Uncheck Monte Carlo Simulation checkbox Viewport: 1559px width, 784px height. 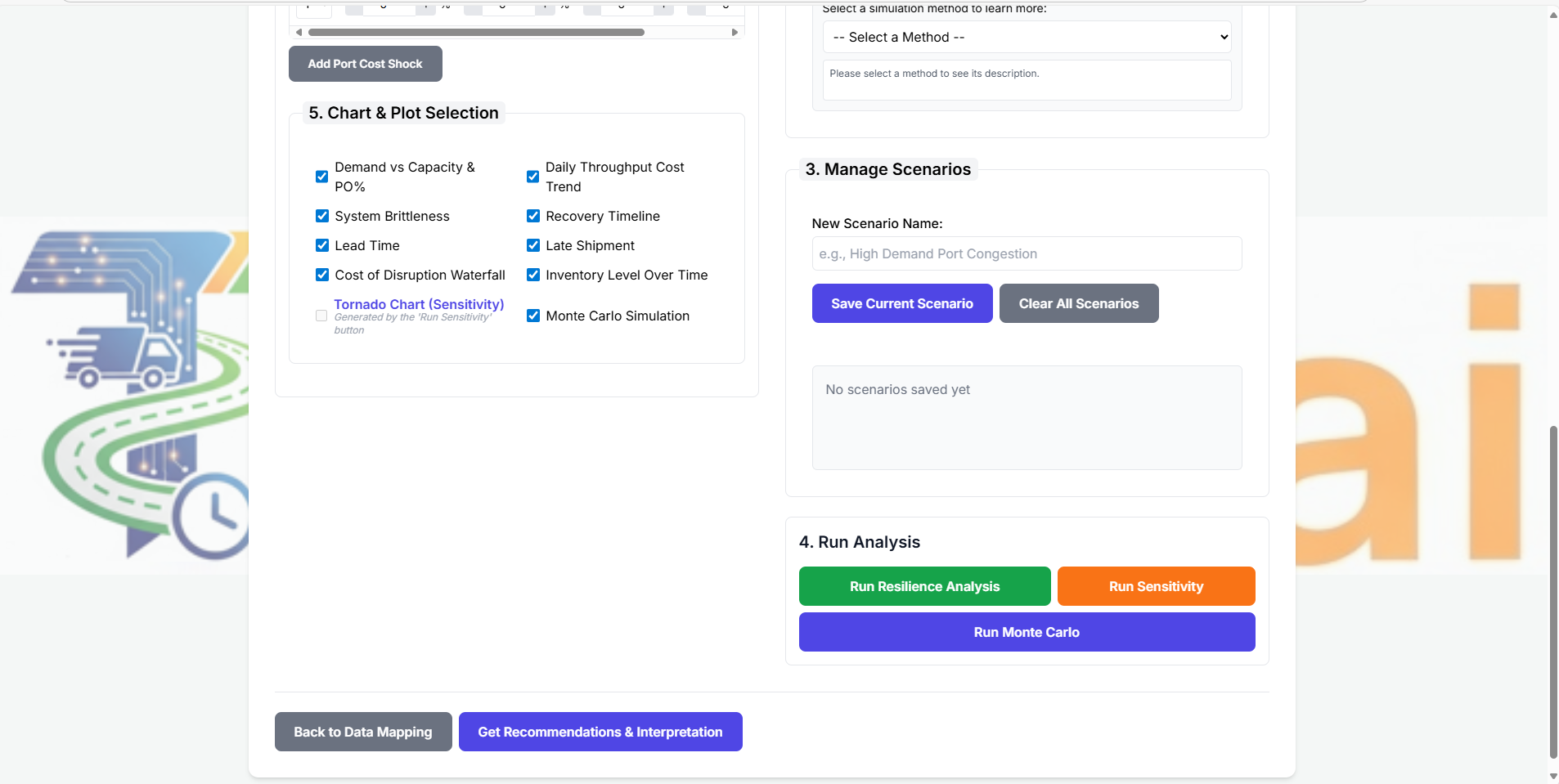533,316
